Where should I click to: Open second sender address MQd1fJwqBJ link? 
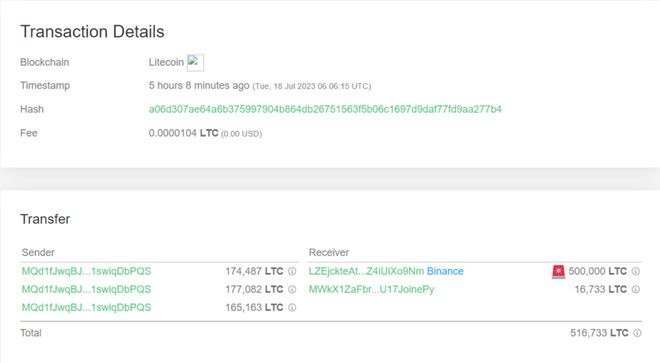click(x=86, y=289)
